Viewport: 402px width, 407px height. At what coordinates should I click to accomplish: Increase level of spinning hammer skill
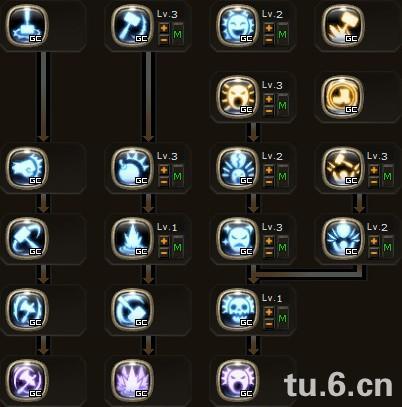(164, 28)
